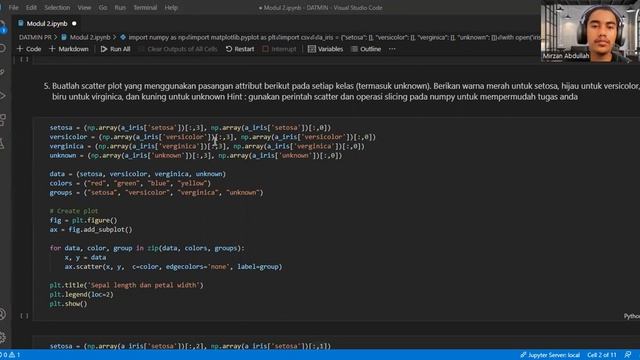
Task: Click the unknown array assignment line
Action: [x=196, y=156]
